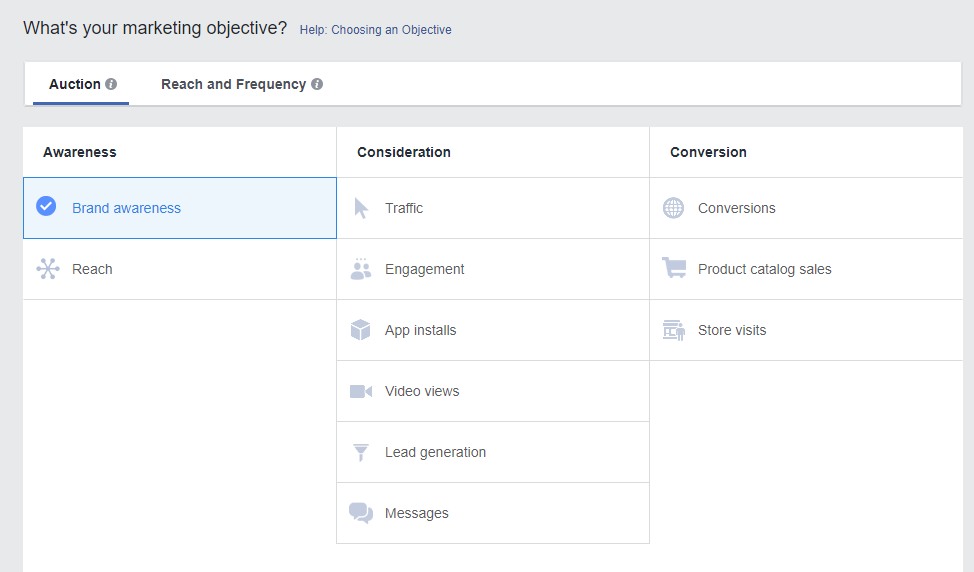The image size is (974, 572).
Task: Choose the Store visits objective label
Action: (x=732, y=330)
